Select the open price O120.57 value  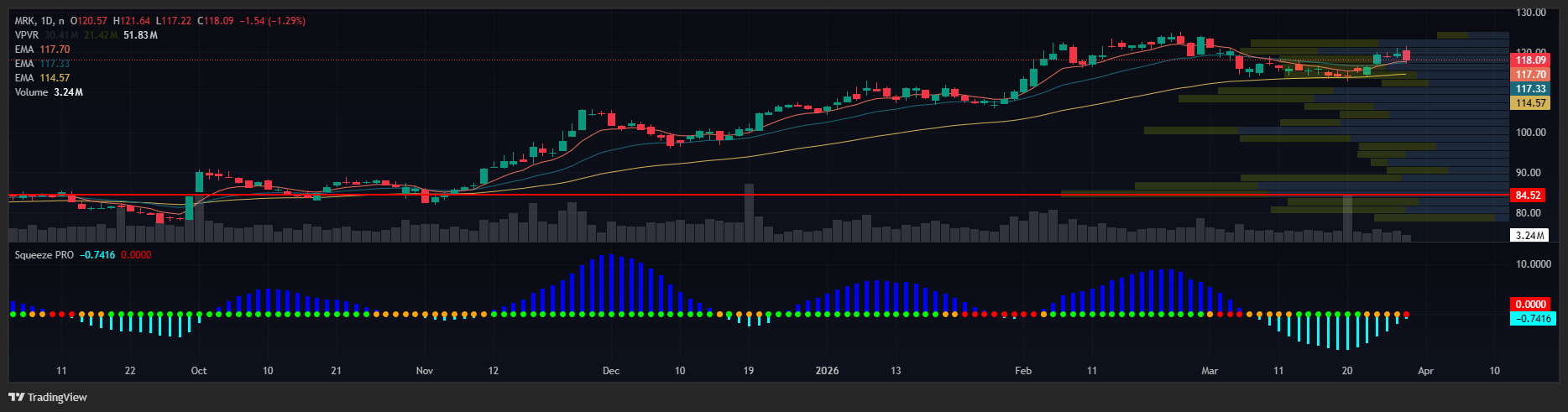click(89, 21)
